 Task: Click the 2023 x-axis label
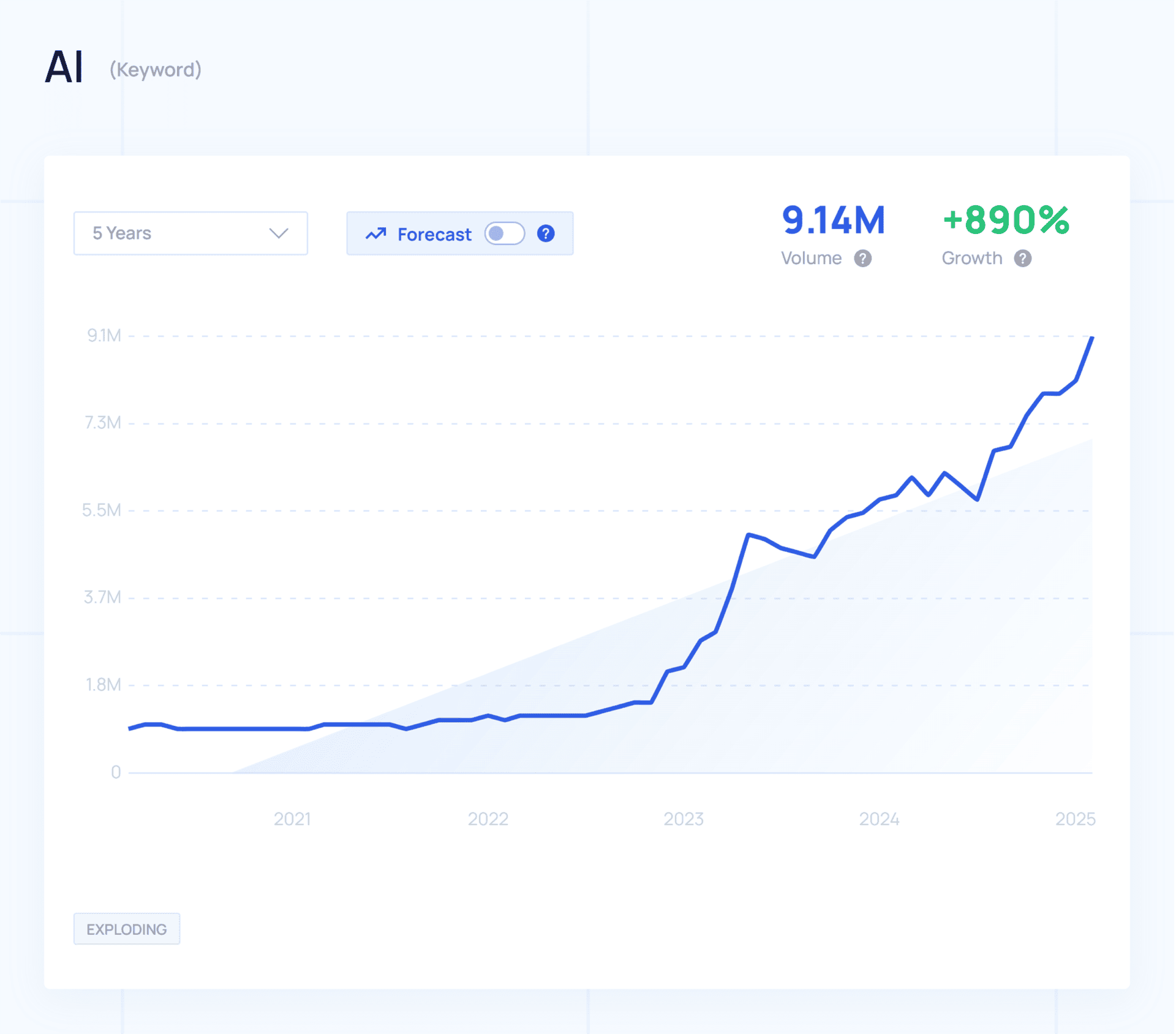(684, 819)
